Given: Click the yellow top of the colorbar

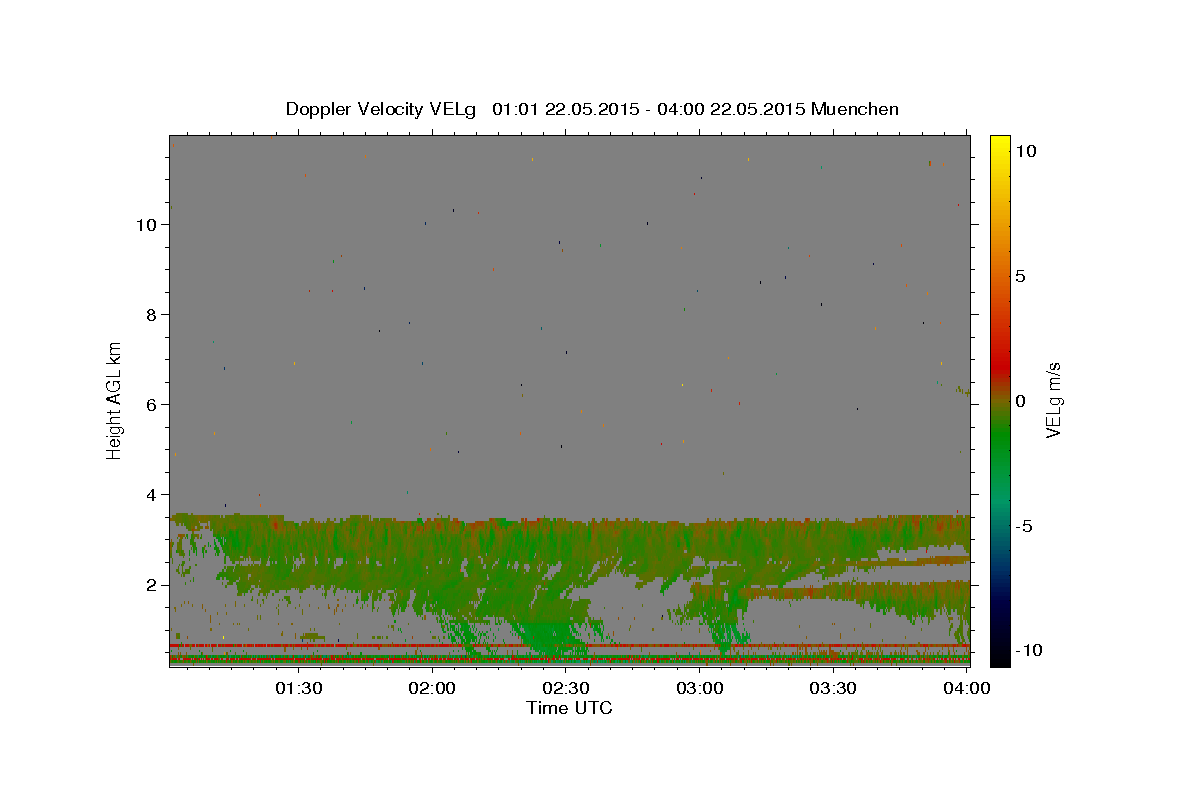Looking at the screenshot, I should [x=1000, y=145].
